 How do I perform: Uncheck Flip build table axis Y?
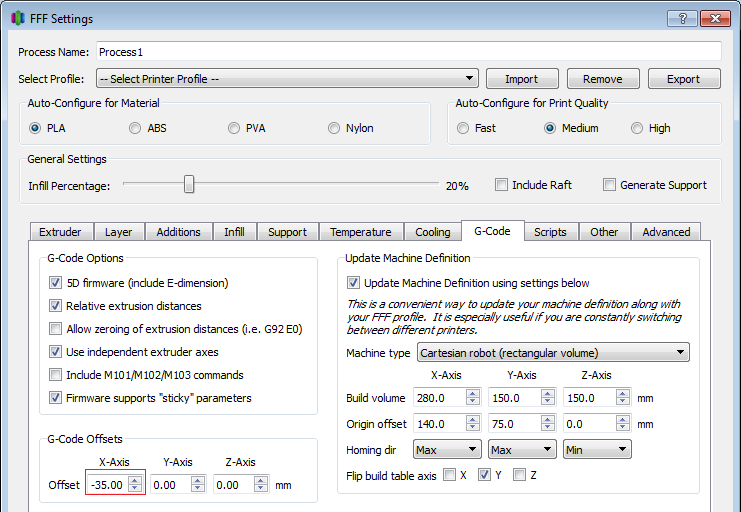(x=484, y=475)
